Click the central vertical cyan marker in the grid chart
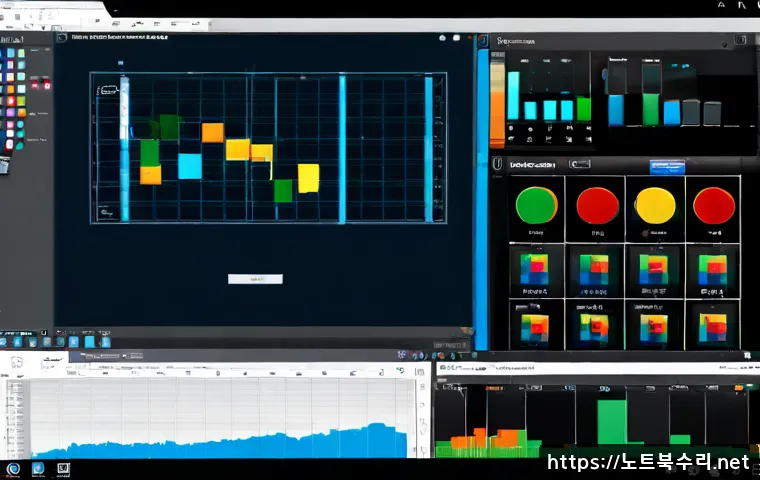This screenshot has width=760, height=480. coord(342,149)
